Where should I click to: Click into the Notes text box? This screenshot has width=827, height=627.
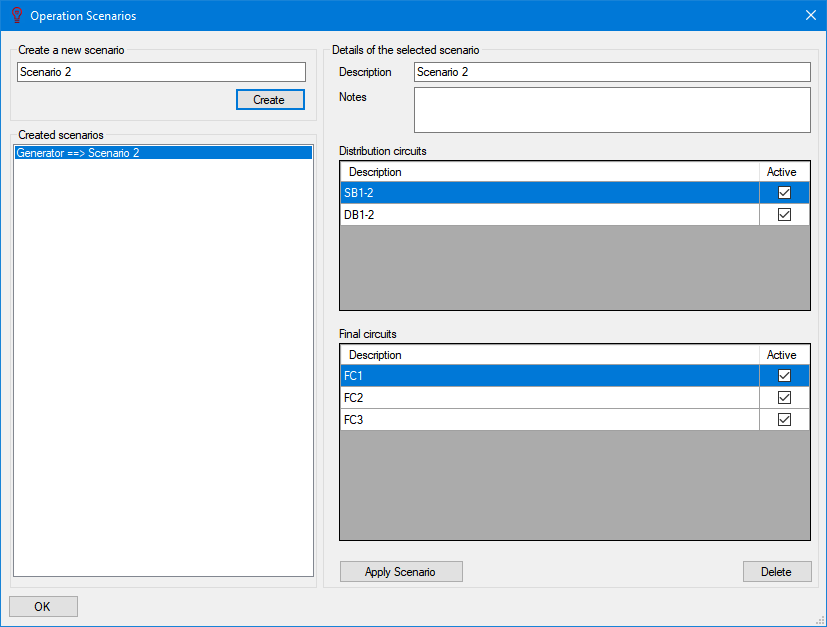[612, 110]
